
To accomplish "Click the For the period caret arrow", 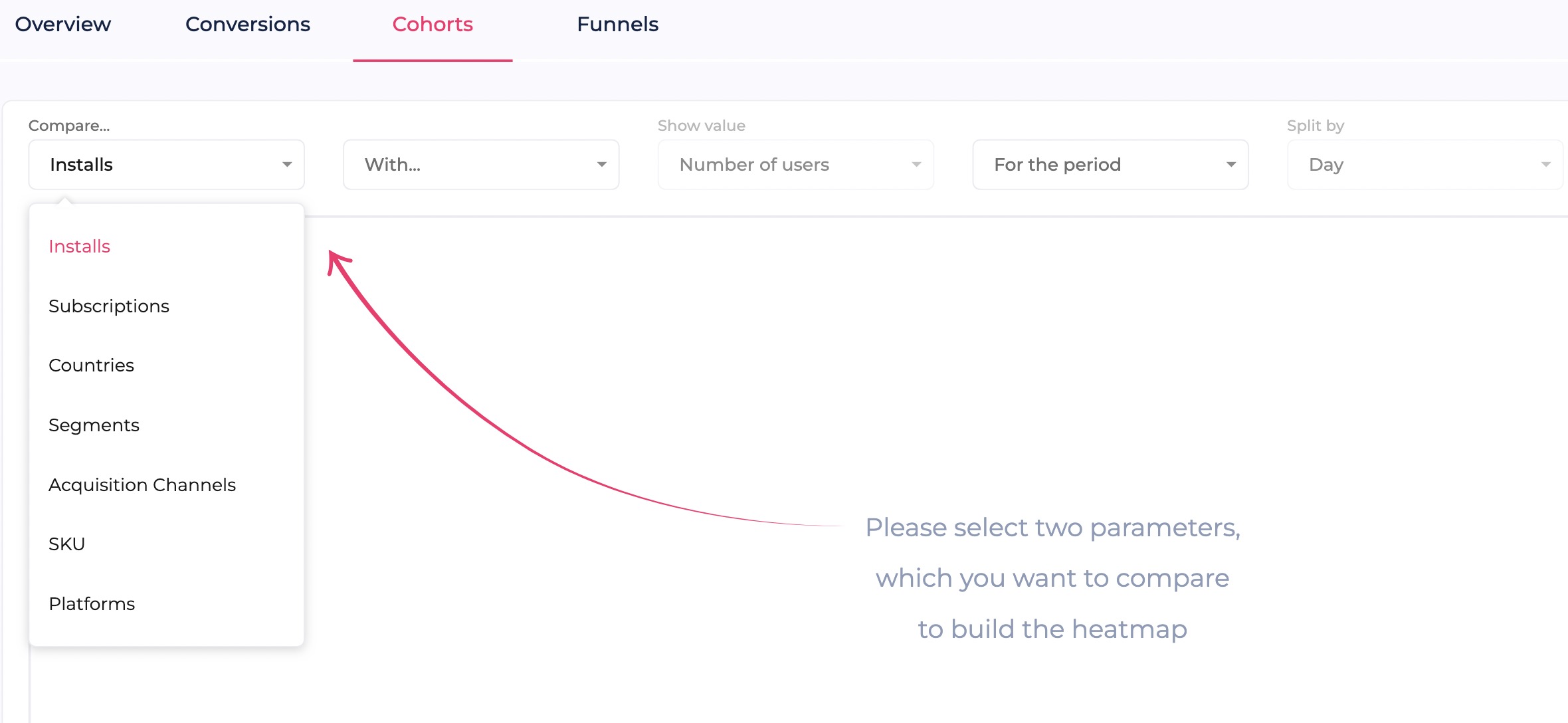I will pos(1231,165).
